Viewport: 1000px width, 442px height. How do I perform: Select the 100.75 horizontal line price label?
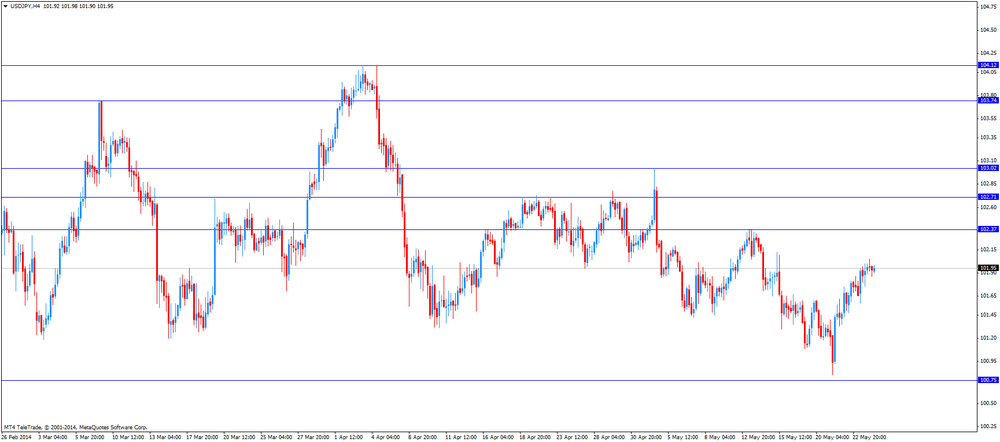click(988, 380)
